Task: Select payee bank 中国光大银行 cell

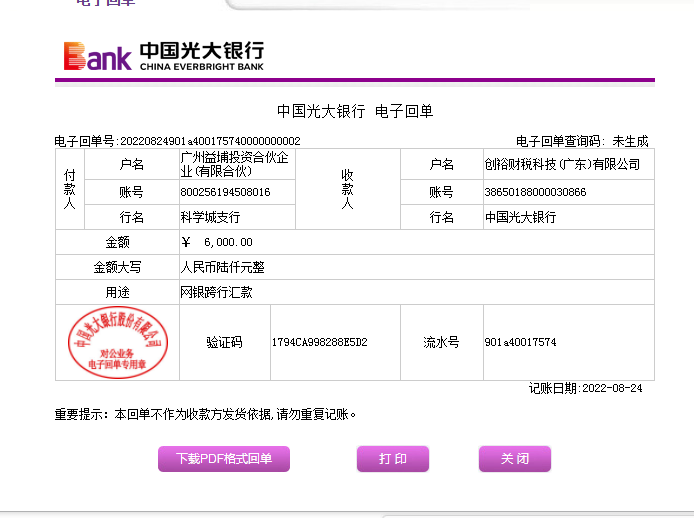Action: [569, 217]
